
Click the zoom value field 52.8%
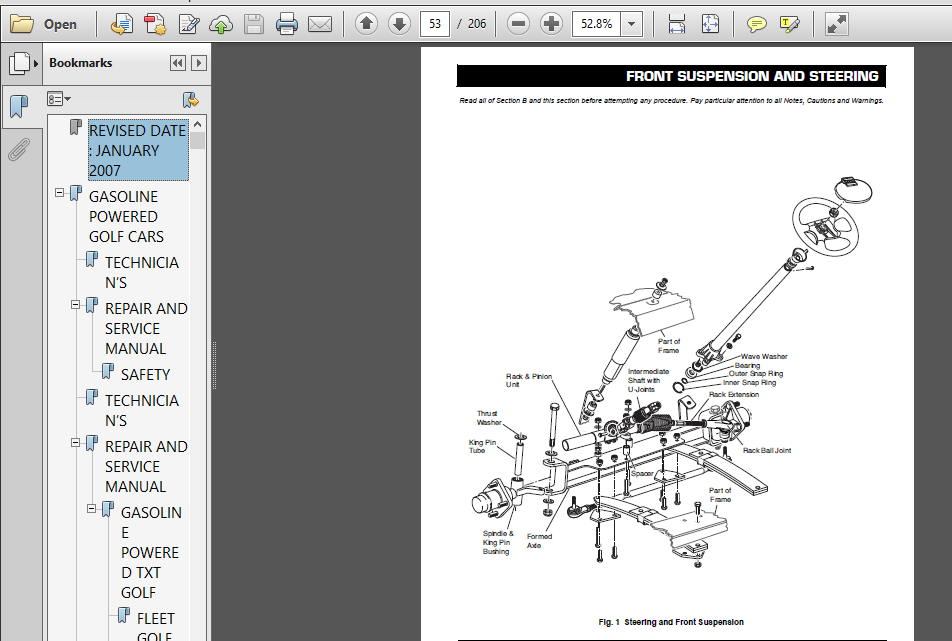596,24
